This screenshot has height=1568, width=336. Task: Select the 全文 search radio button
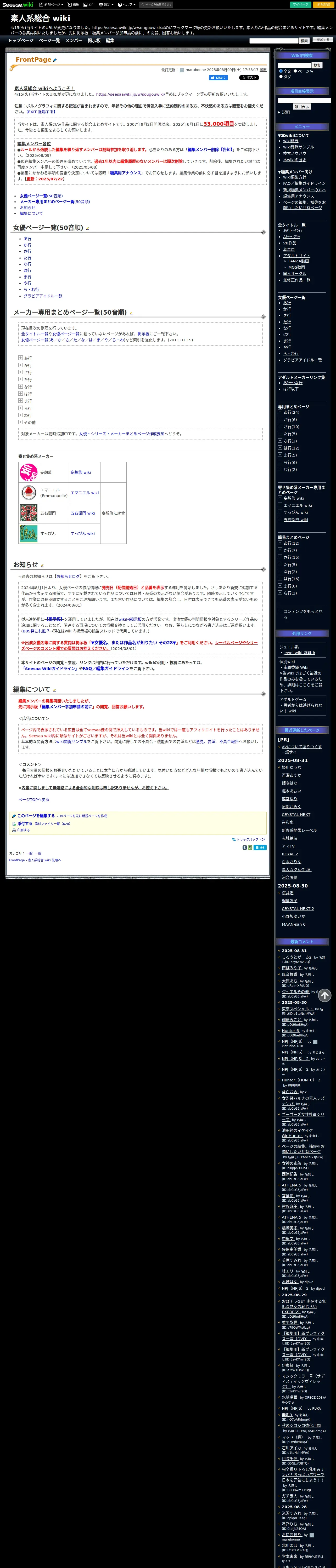pyautogui.click(x=281, y=71)
